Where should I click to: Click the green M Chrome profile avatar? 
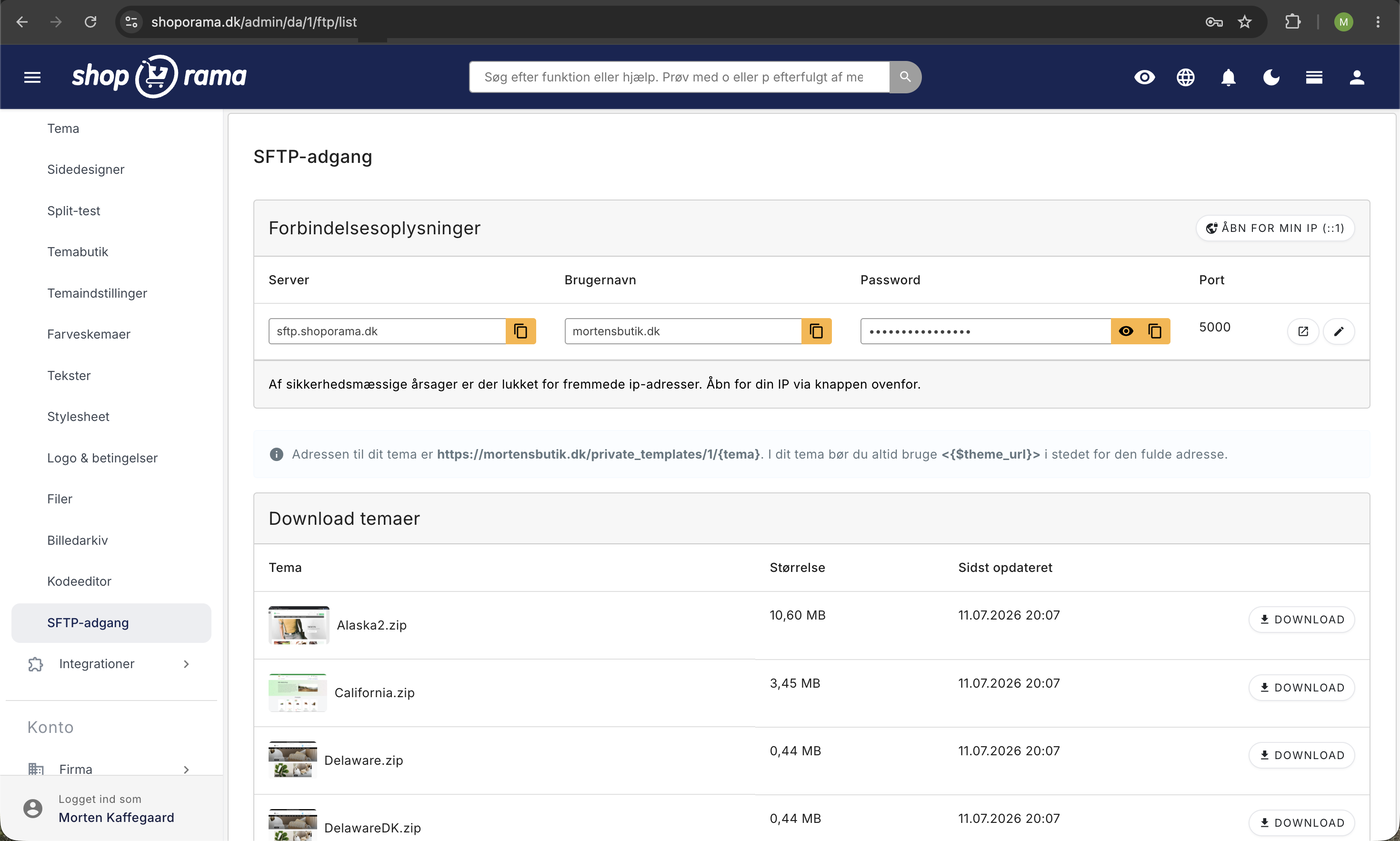[x=1343, y=21]
